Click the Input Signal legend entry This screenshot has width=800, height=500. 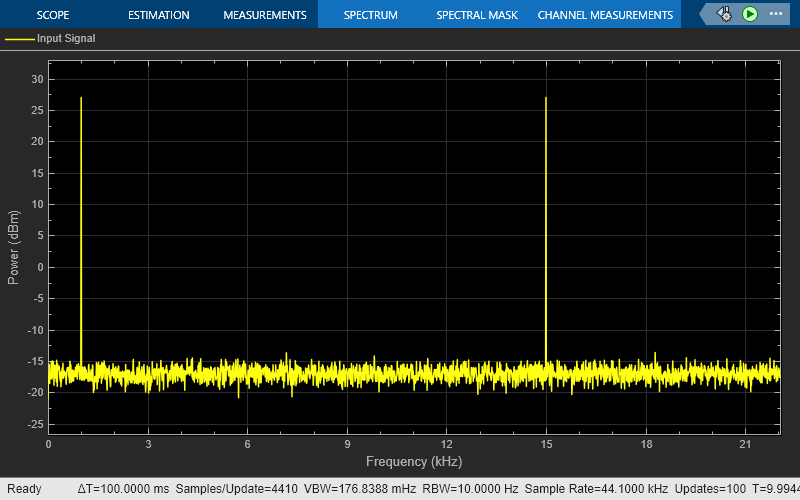click(x=50, y=38)
